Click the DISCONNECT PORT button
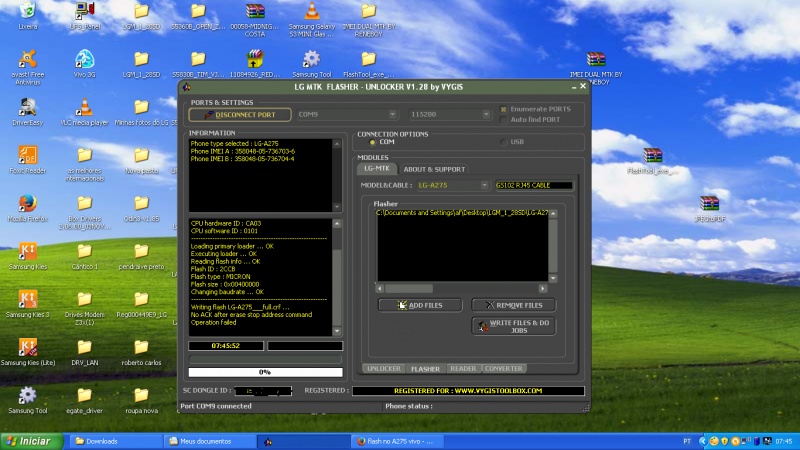 click(x=240, y=115)
